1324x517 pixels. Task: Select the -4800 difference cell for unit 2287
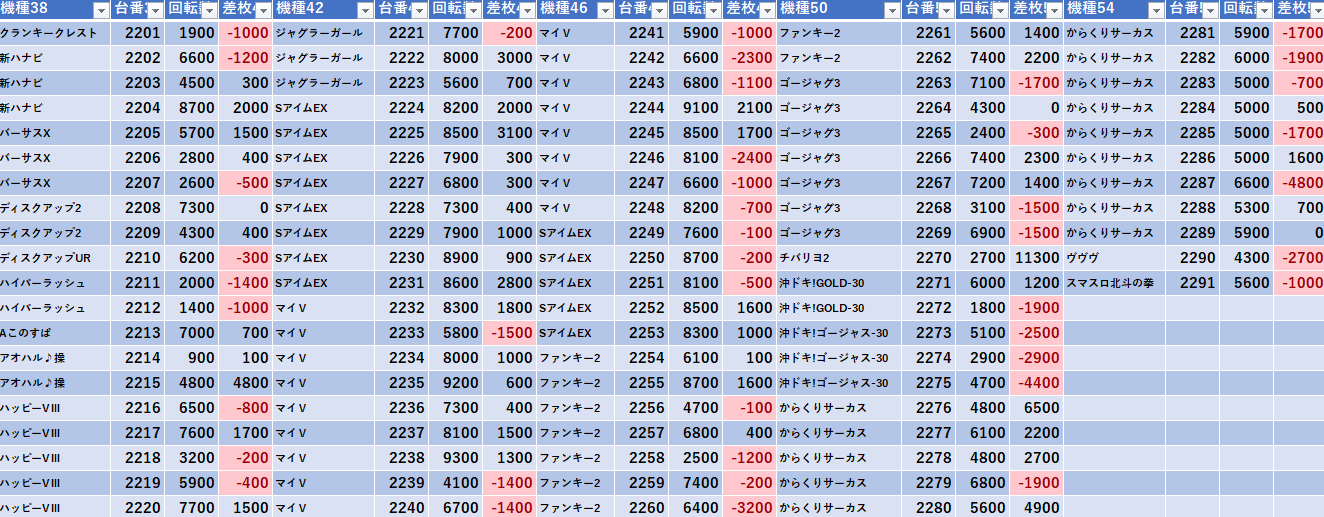pos(1299,183)
